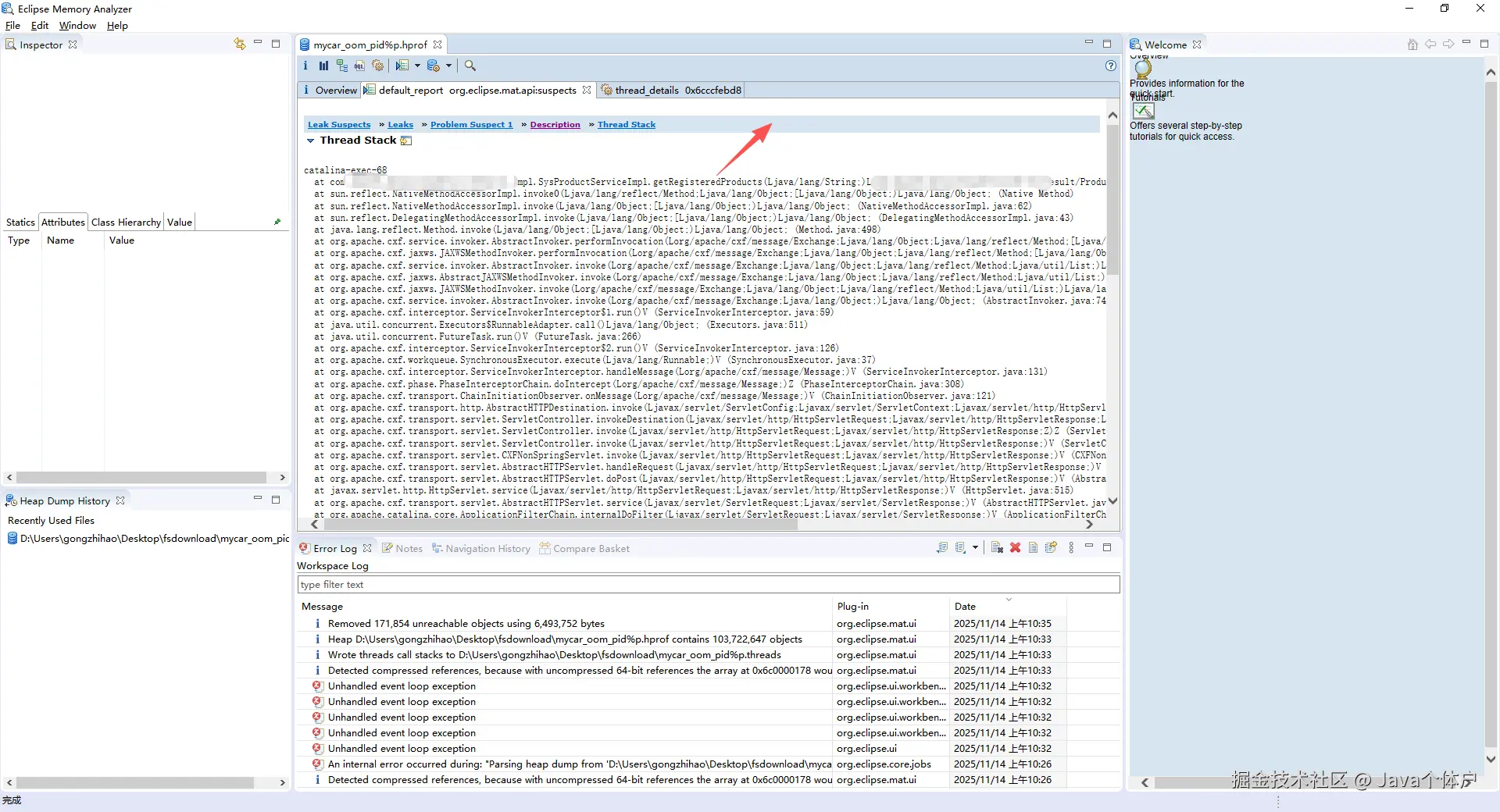Image resolution: width=1500 pixels, height=812 pixels.
Task: Switch to the Overview tab
Action: point(330,90)
